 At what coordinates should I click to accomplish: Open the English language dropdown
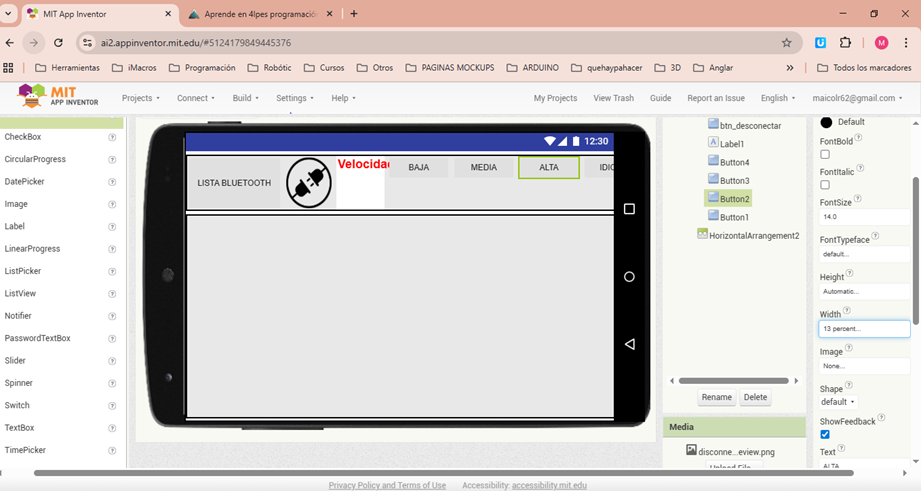(x=778, y=98)
